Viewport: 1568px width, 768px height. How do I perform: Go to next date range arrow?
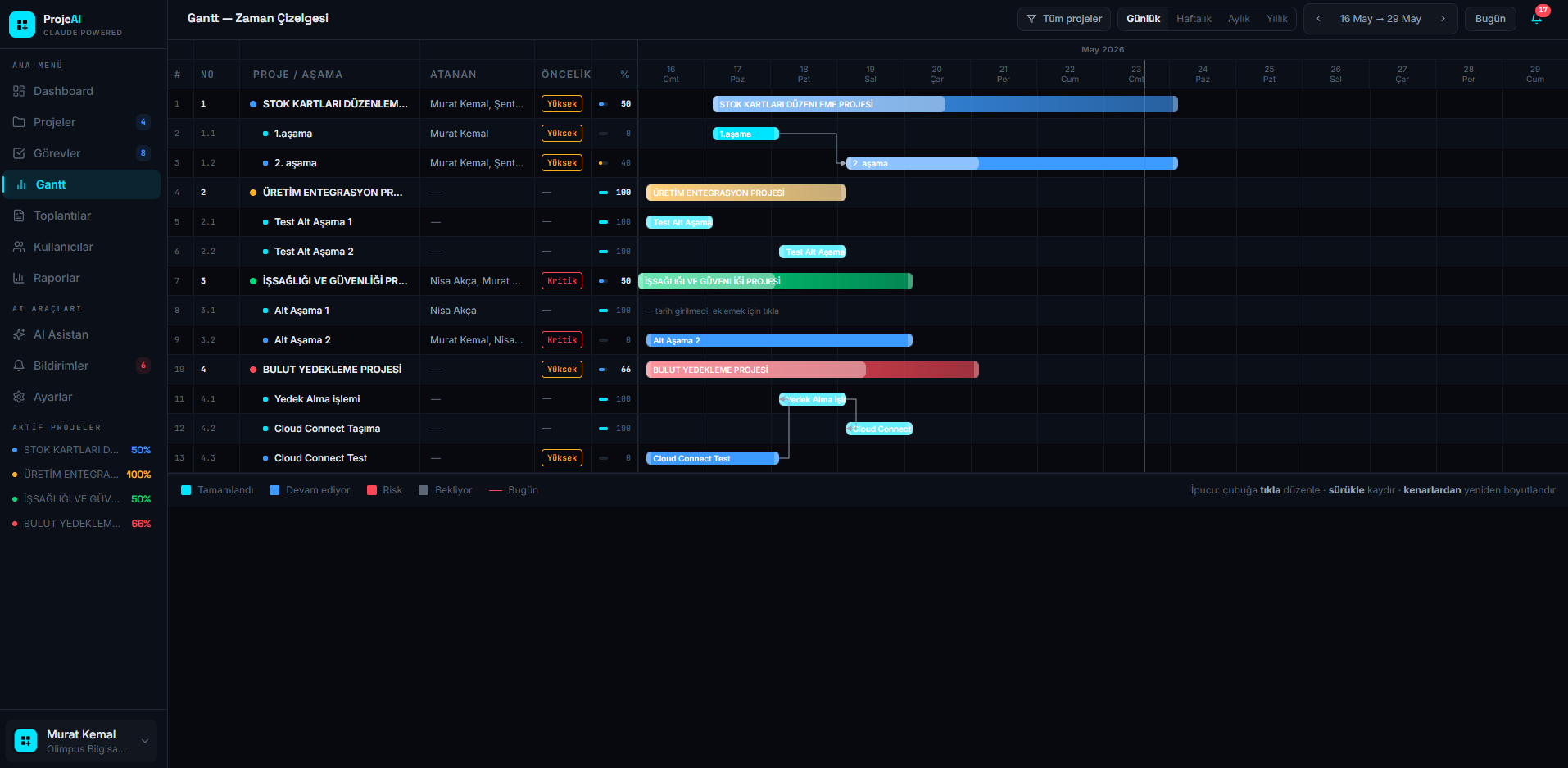click(x=1443, y=18)
